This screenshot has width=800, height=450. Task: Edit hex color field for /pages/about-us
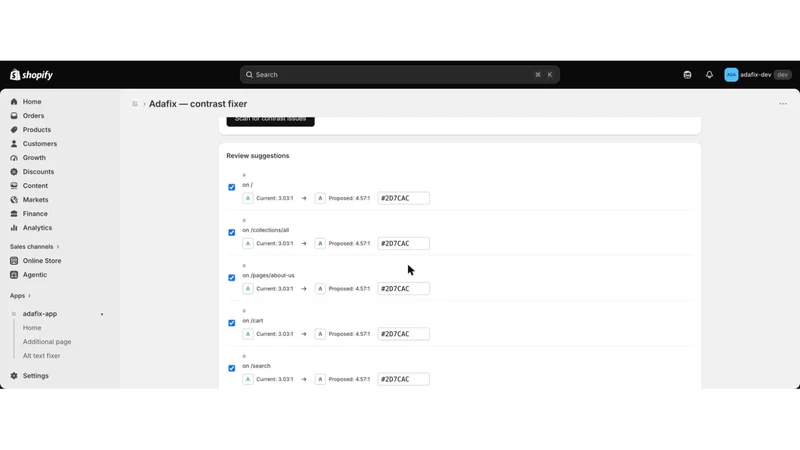404,289
